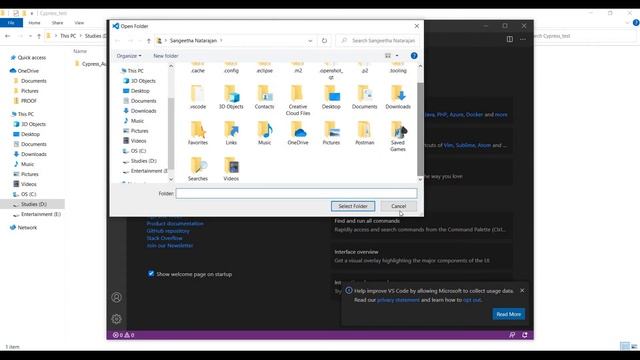Select the Videos folder icon in file grid
The height and width of the screenshot is (360, 640).
coord(231,169)
